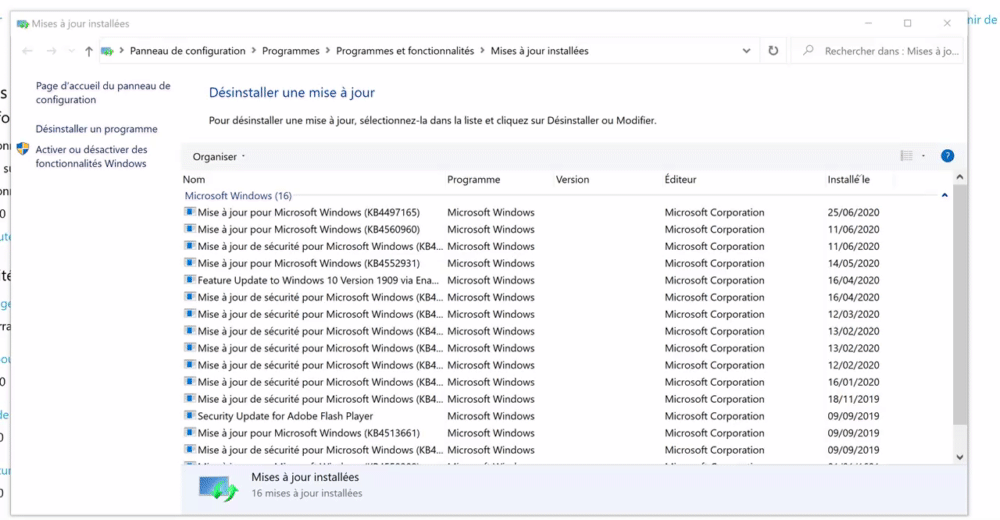Sort by the Version column header

(572, 180)
